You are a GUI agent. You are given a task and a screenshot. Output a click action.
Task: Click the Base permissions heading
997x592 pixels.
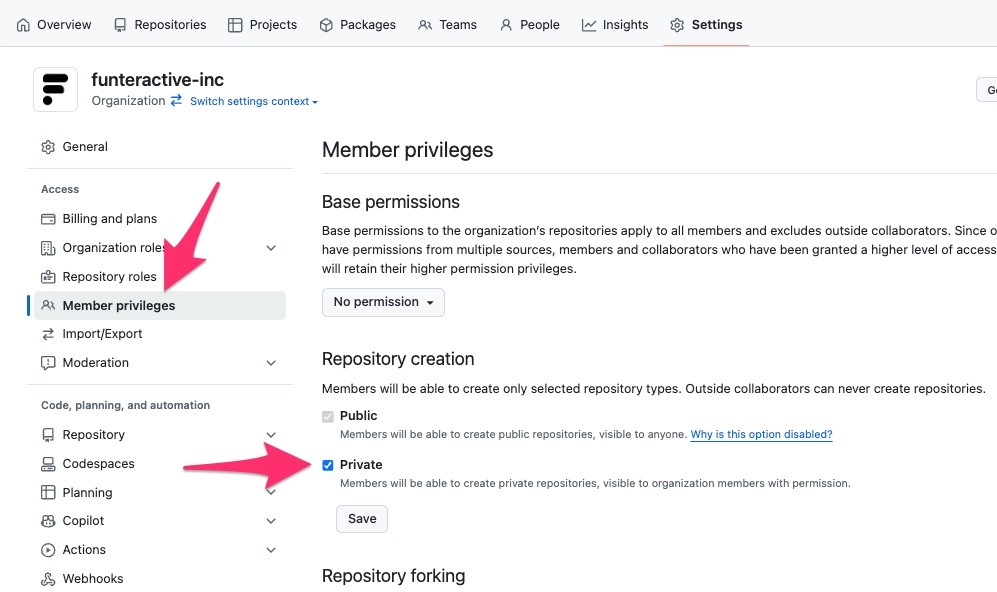[391, 202]
